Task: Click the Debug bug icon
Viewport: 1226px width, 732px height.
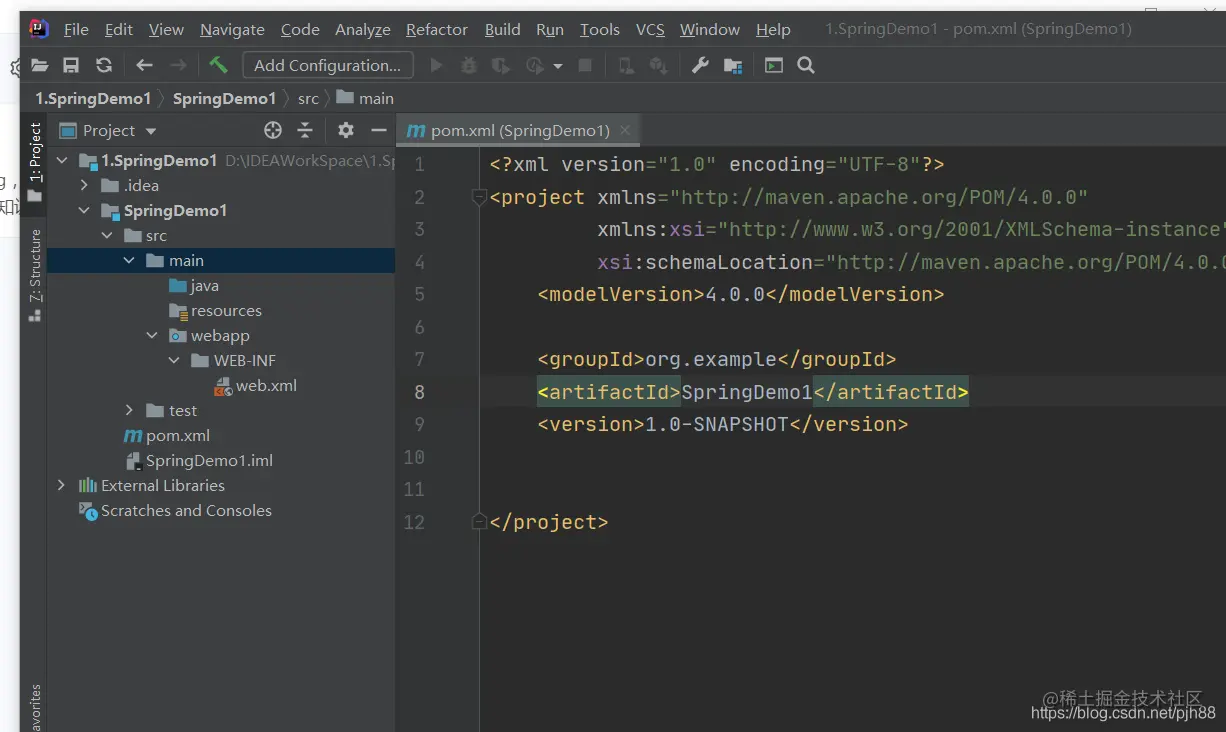Action: (468, 65)
